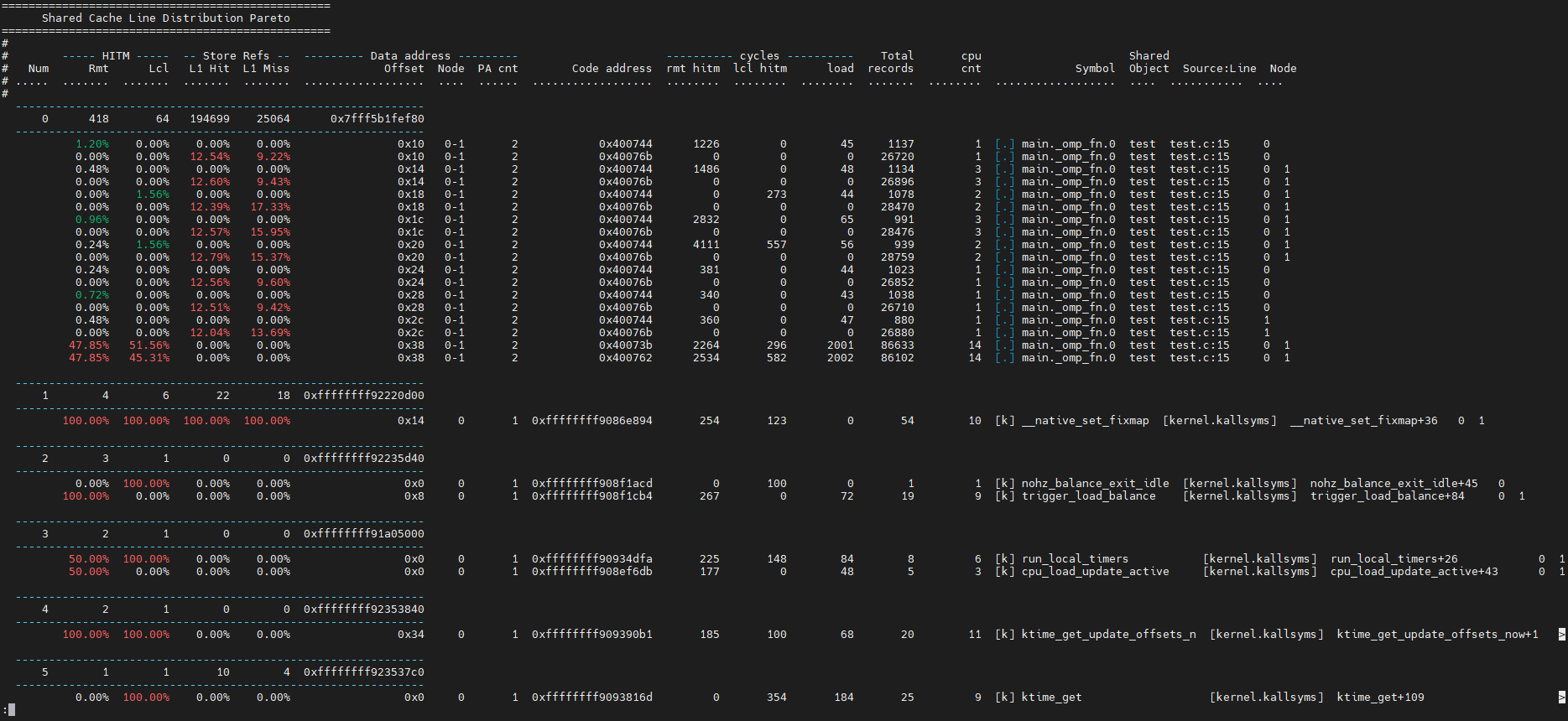Click the total records value 28759

898,257
